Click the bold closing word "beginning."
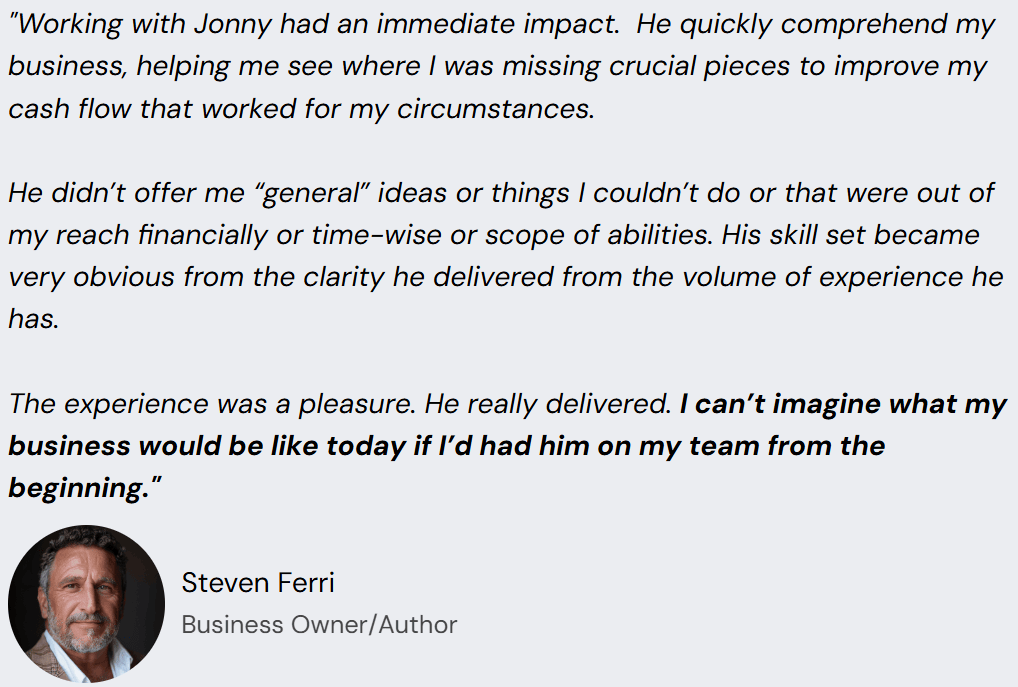1018x687 pixels. click(x=80, y=488)
